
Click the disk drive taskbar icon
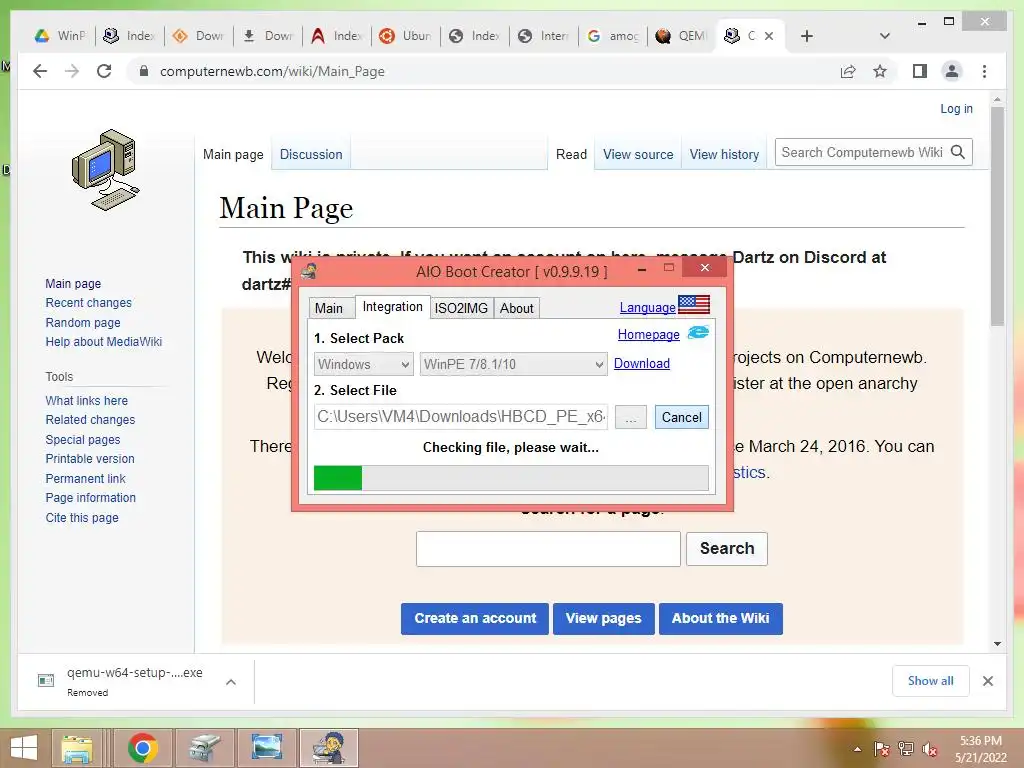click(x=204, y=748)
